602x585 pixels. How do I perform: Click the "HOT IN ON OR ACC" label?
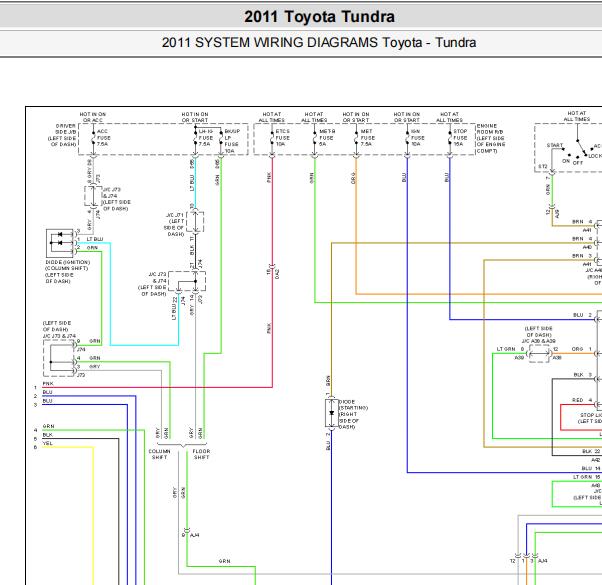tap(93, 117)
